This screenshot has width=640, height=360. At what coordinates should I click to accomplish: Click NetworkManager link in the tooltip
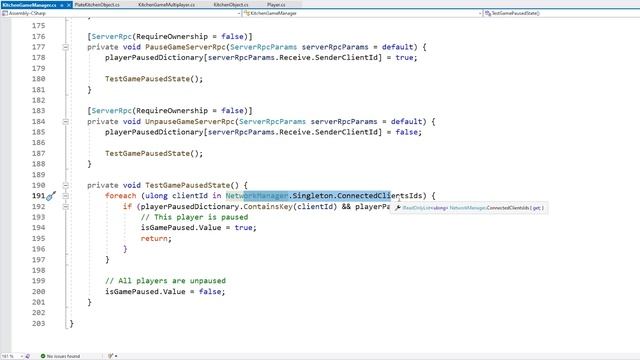(467, 208)
